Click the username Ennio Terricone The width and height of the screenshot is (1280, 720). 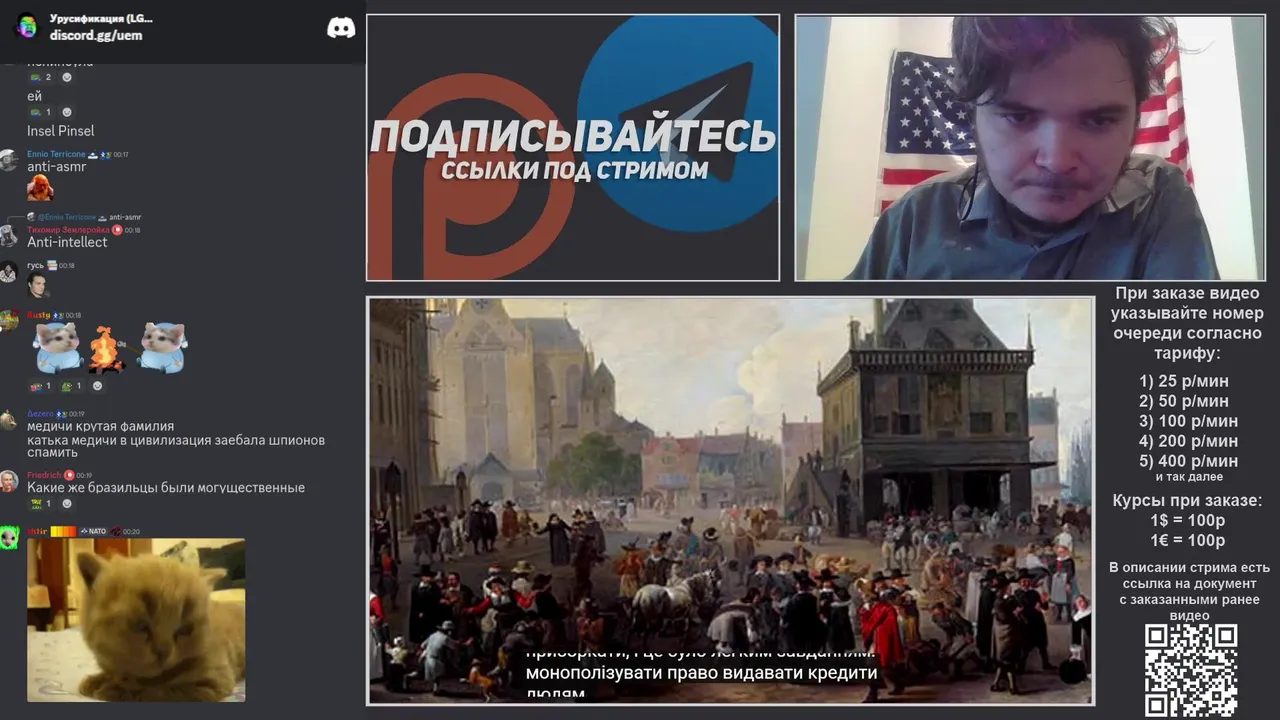coord(56,154)
